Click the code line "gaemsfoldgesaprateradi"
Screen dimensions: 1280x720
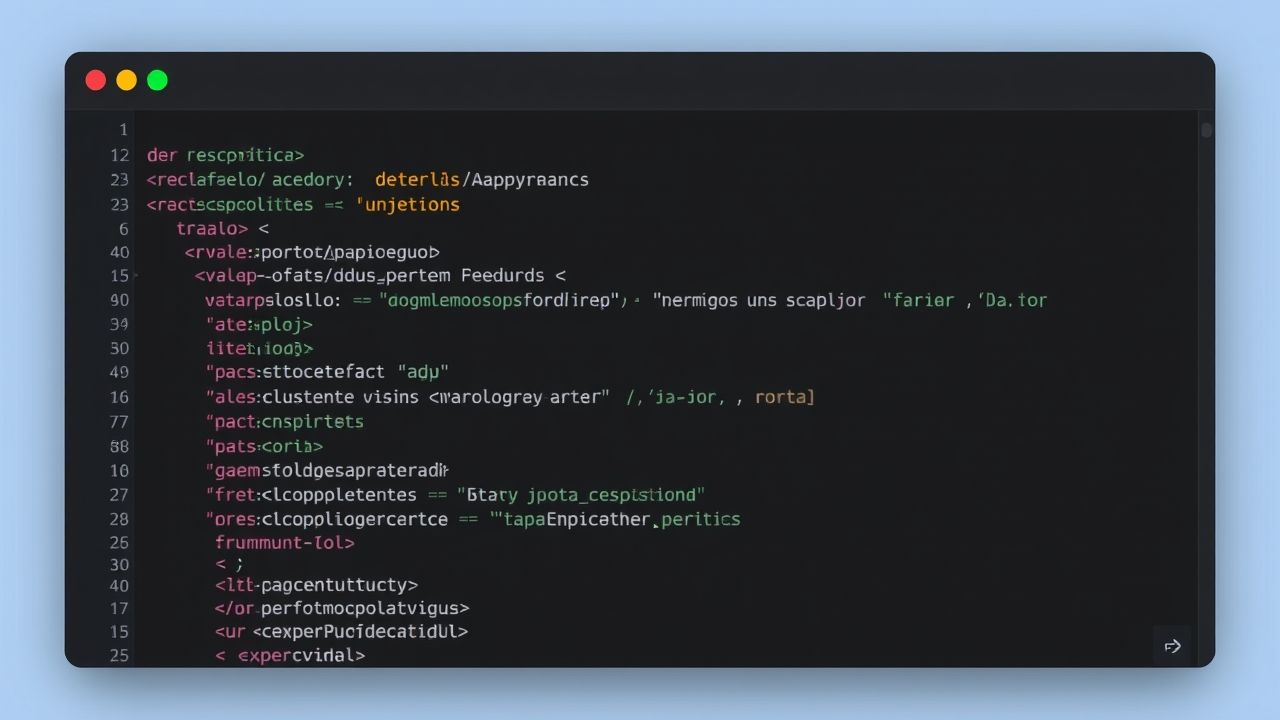click(x=326, y=470)
